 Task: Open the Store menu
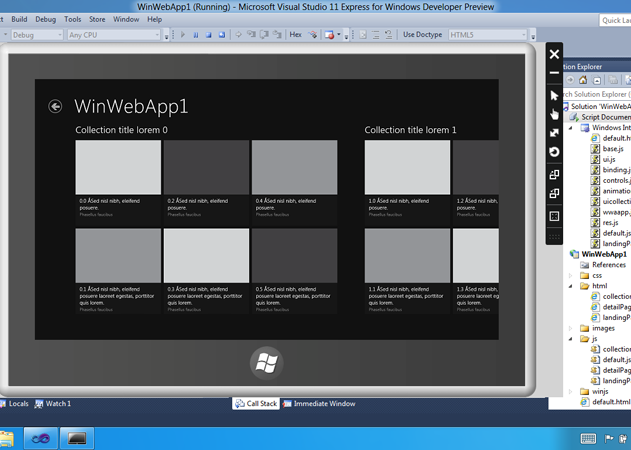coord(97,19)
